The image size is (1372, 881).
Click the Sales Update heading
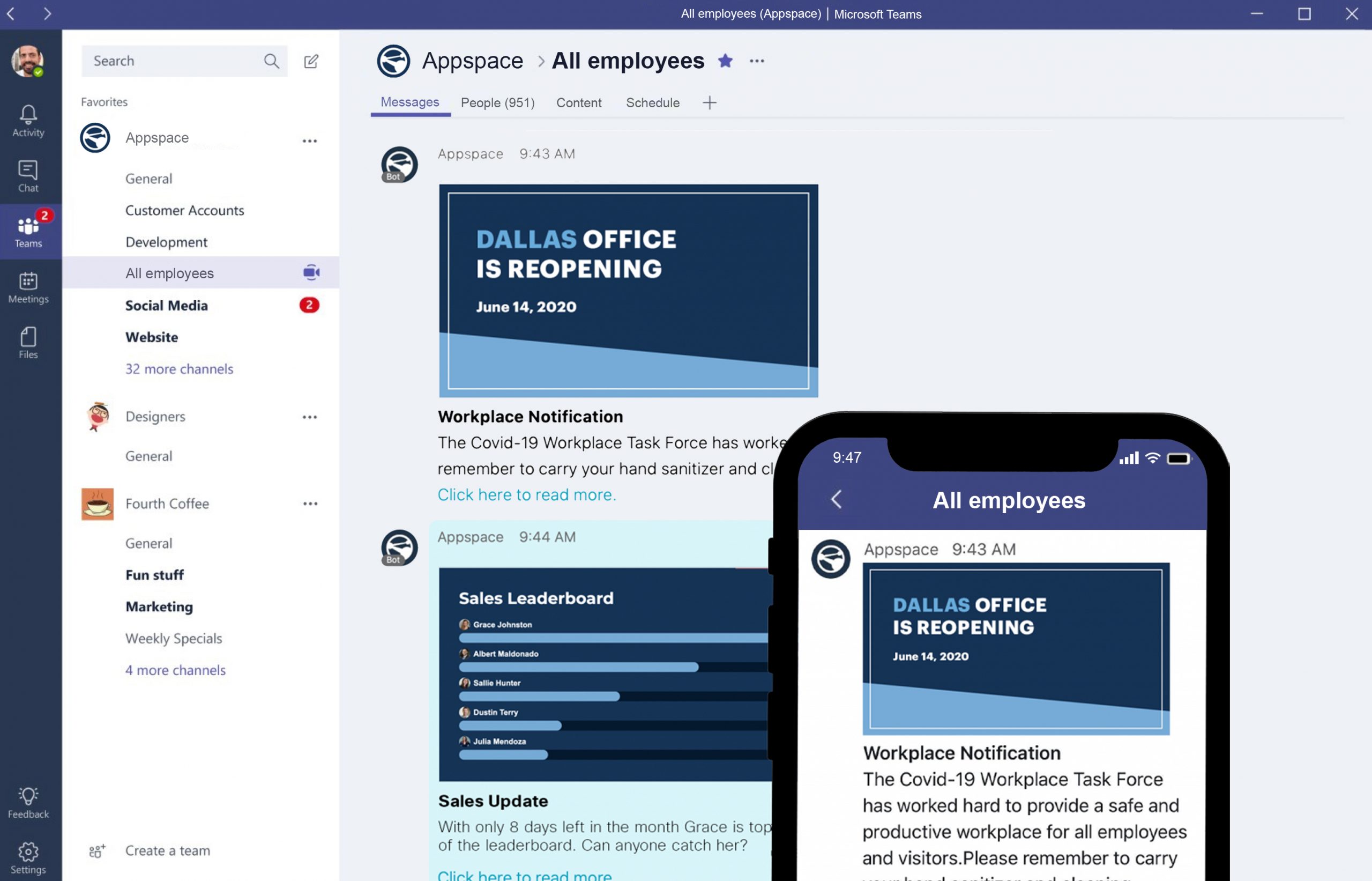[x=493, y=801]
